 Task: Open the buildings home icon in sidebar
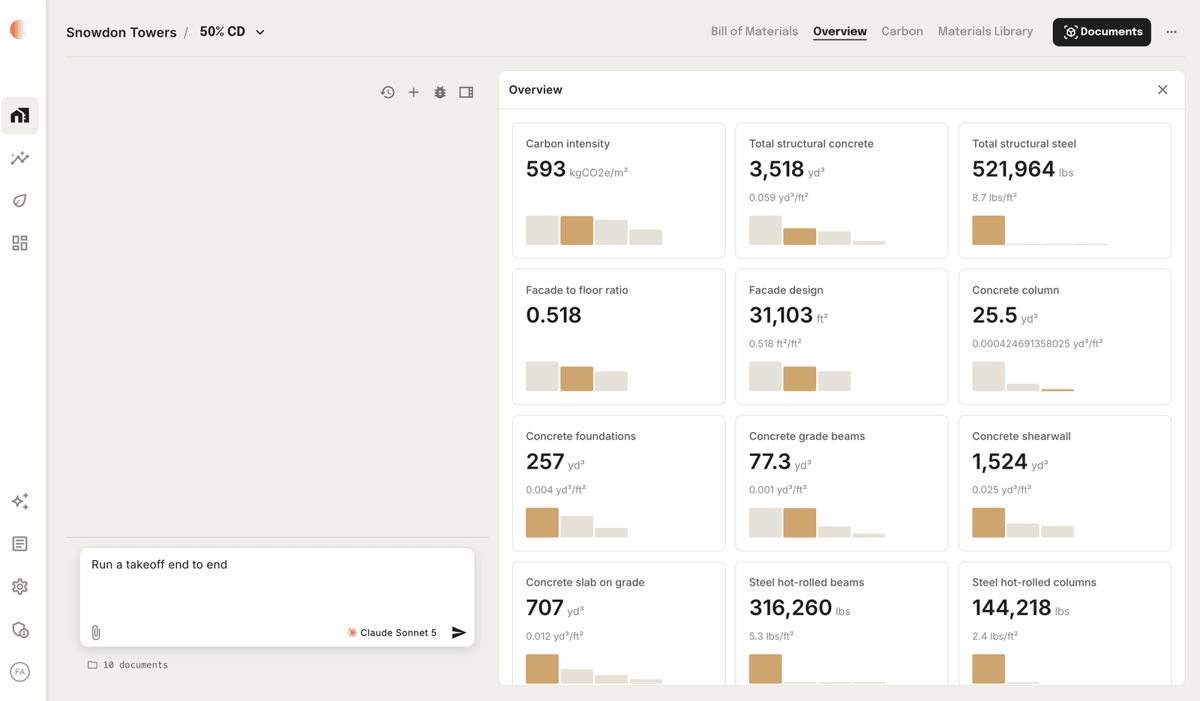pyautogui.click(x=20, y=116)
